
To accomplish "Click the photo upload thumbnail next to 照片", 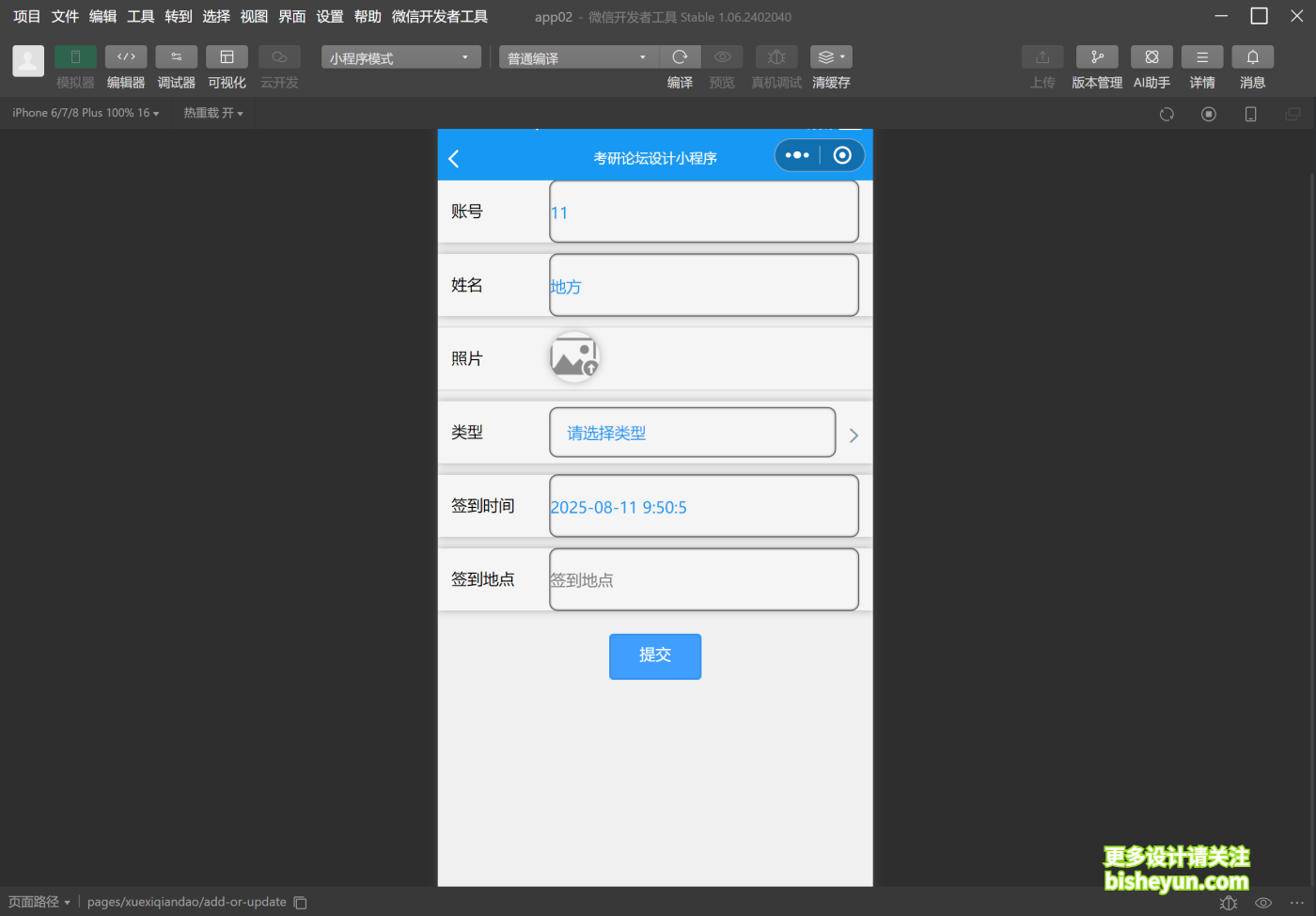I will pos(574,356).
